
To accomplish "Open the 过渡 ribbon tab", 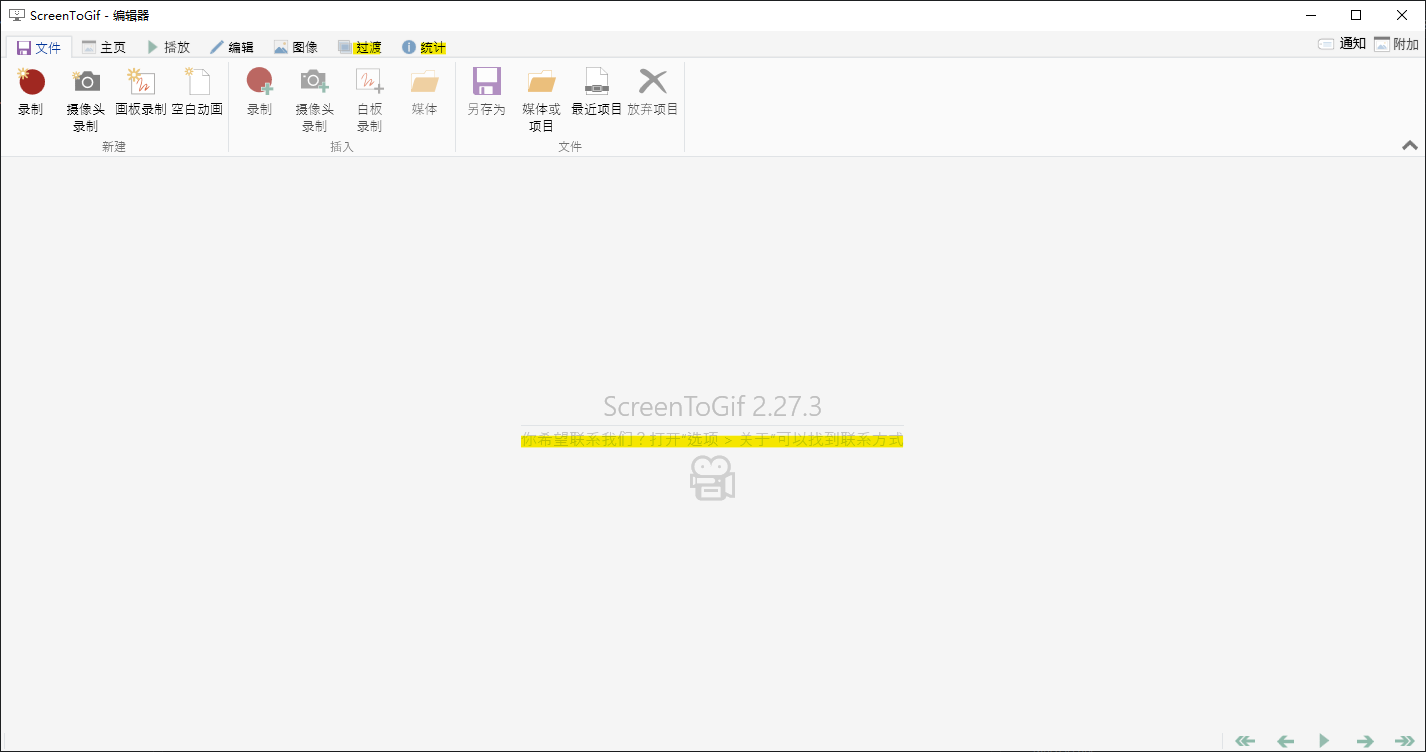I will point(360,47).
